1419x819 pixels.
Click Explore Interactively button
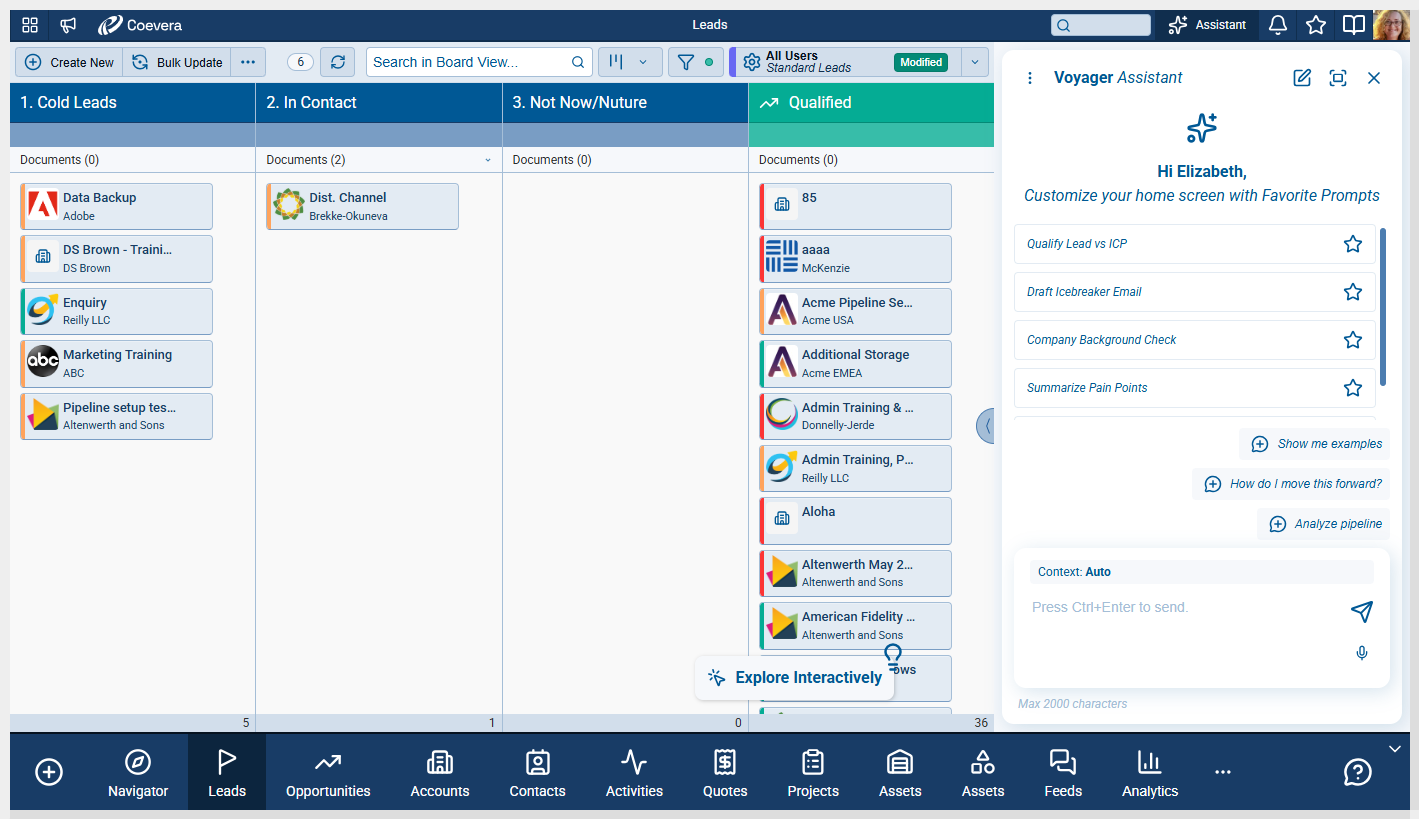(795, 678)
